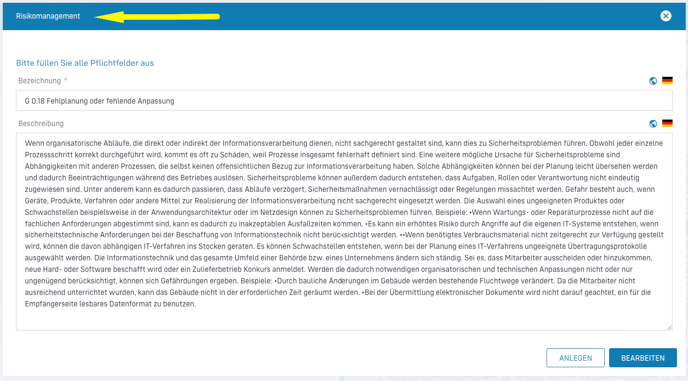Click the yellow arrow annotation in header
This screenshot has height=381, width=688.
point(157,17)
